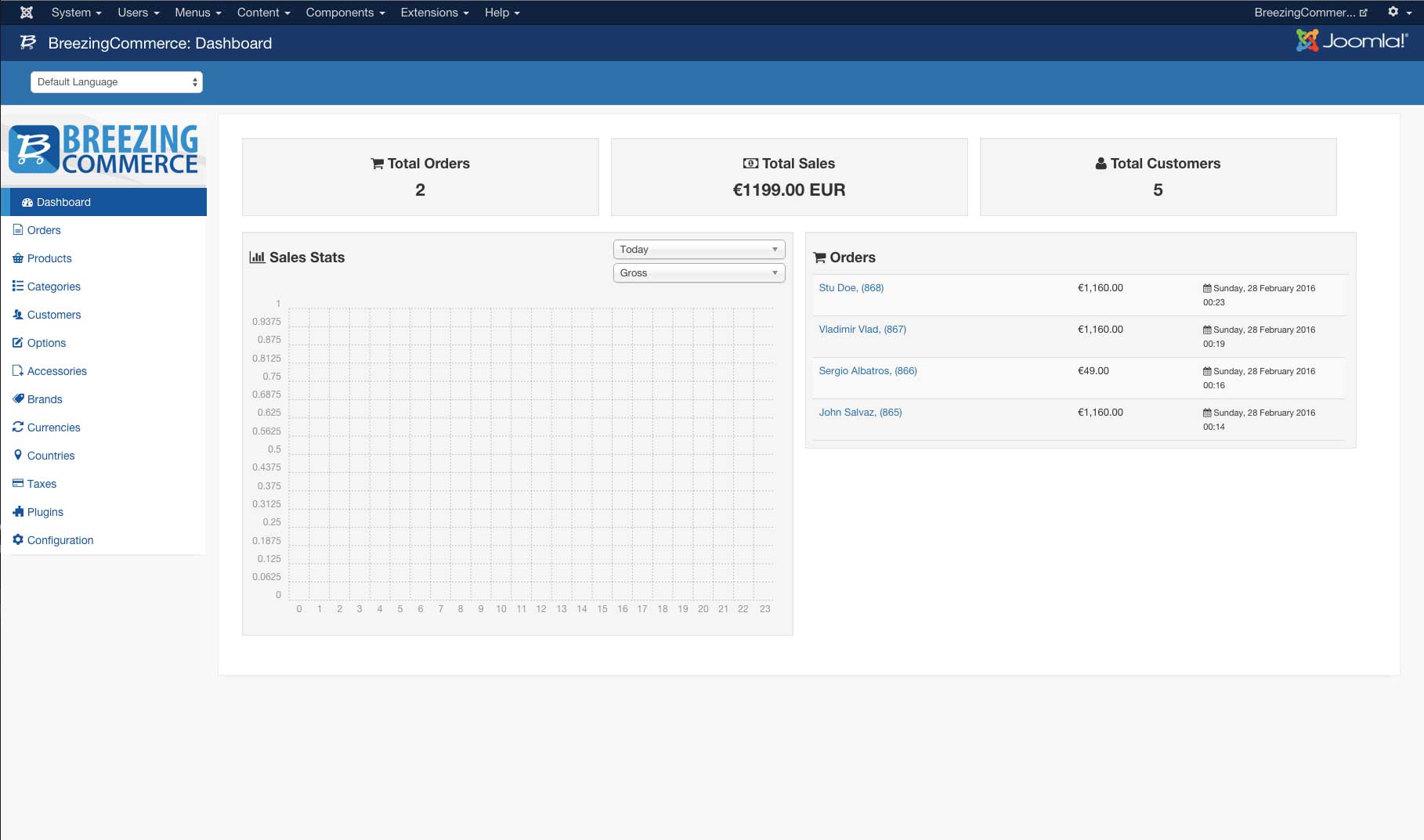1424x840 pixels.
Task: Open the Vladimir Vlad, (867) order
Action: 862,329
